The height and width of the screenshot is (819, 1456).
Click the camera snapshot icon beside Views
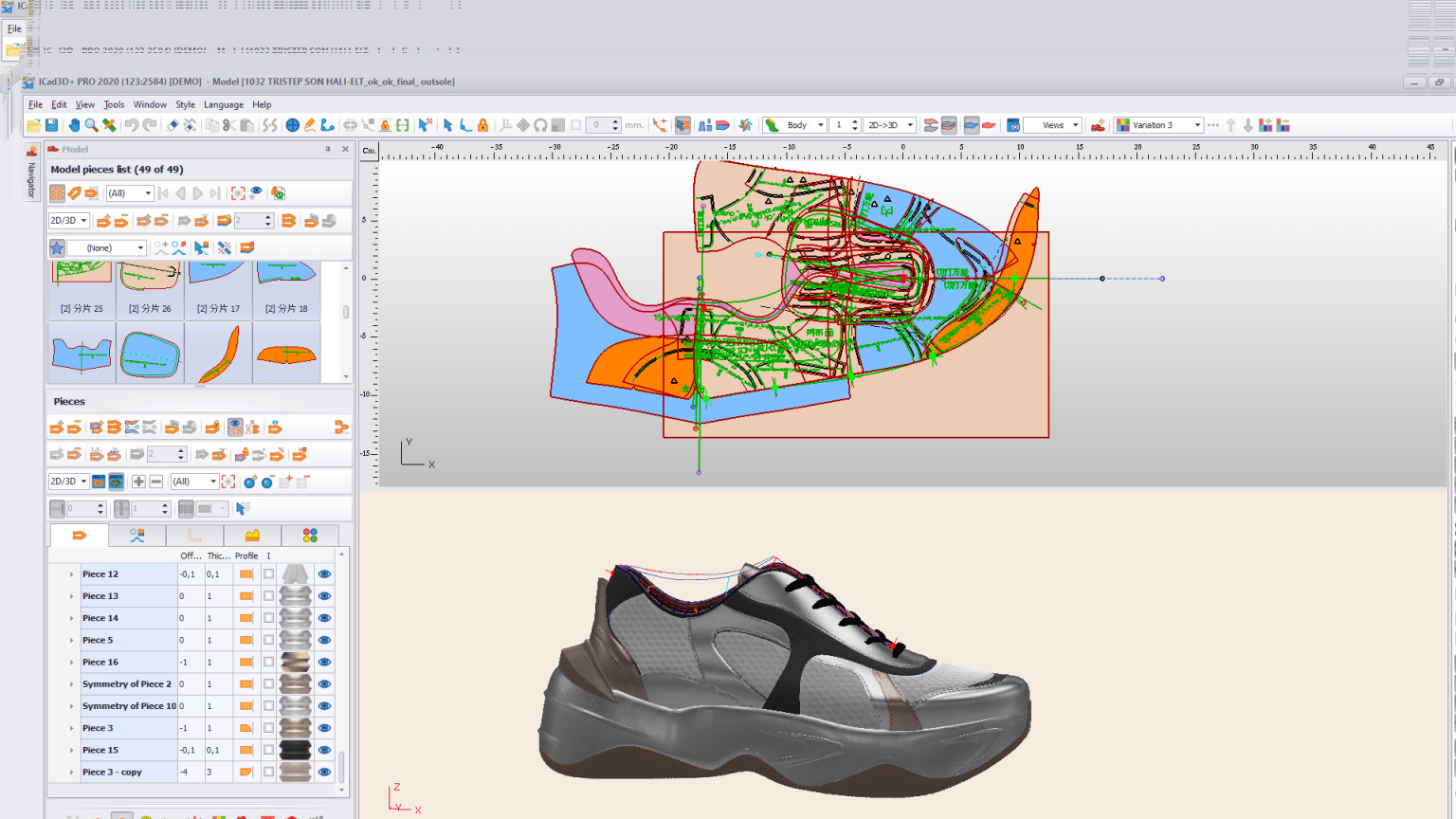coord(1012,125)
